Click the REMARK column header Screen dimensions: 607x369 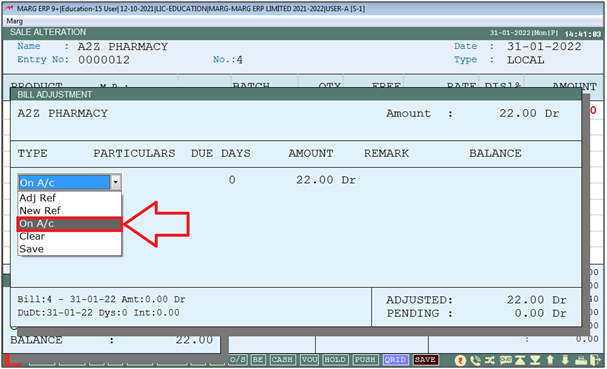click(386, 153)
